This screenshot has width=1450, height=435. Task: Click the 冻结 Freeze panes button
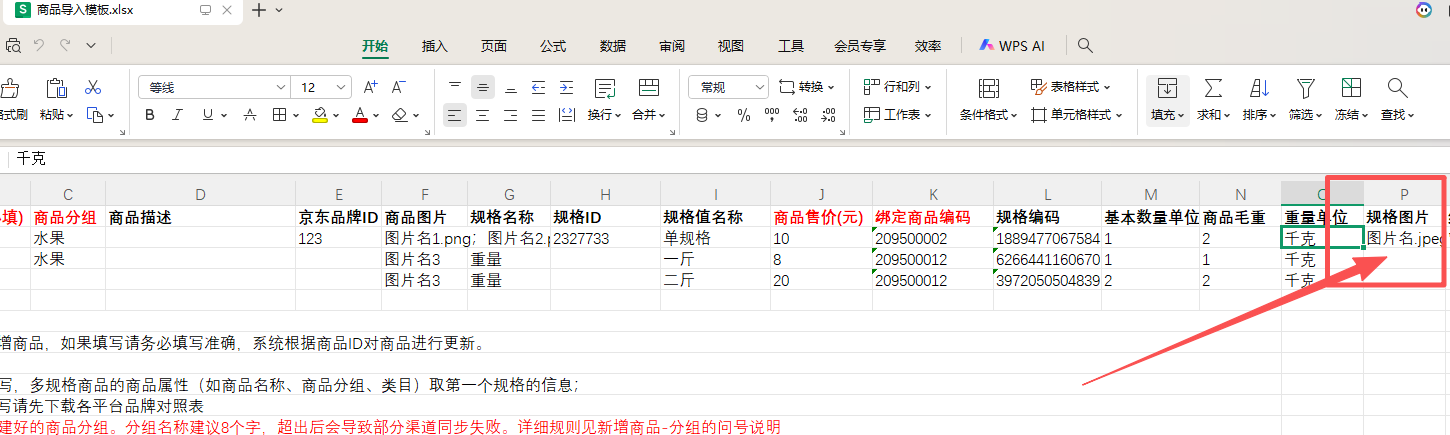[1352, 99]
